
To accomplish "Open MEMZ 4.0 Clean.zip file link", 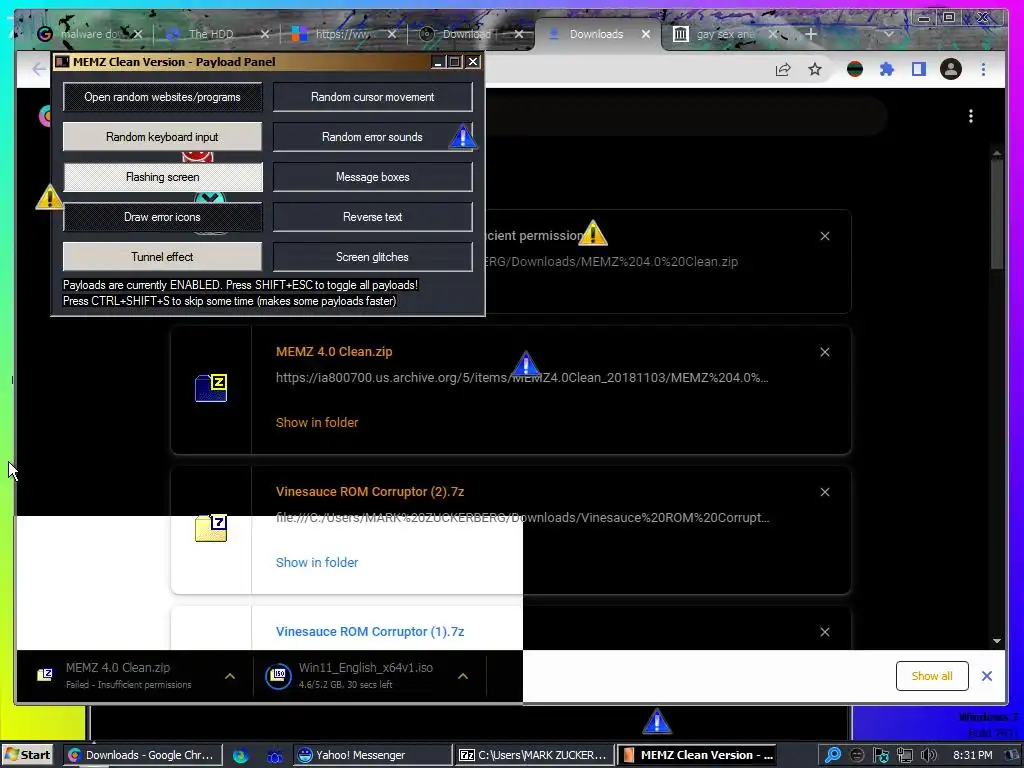I will [x=334, y=351].
